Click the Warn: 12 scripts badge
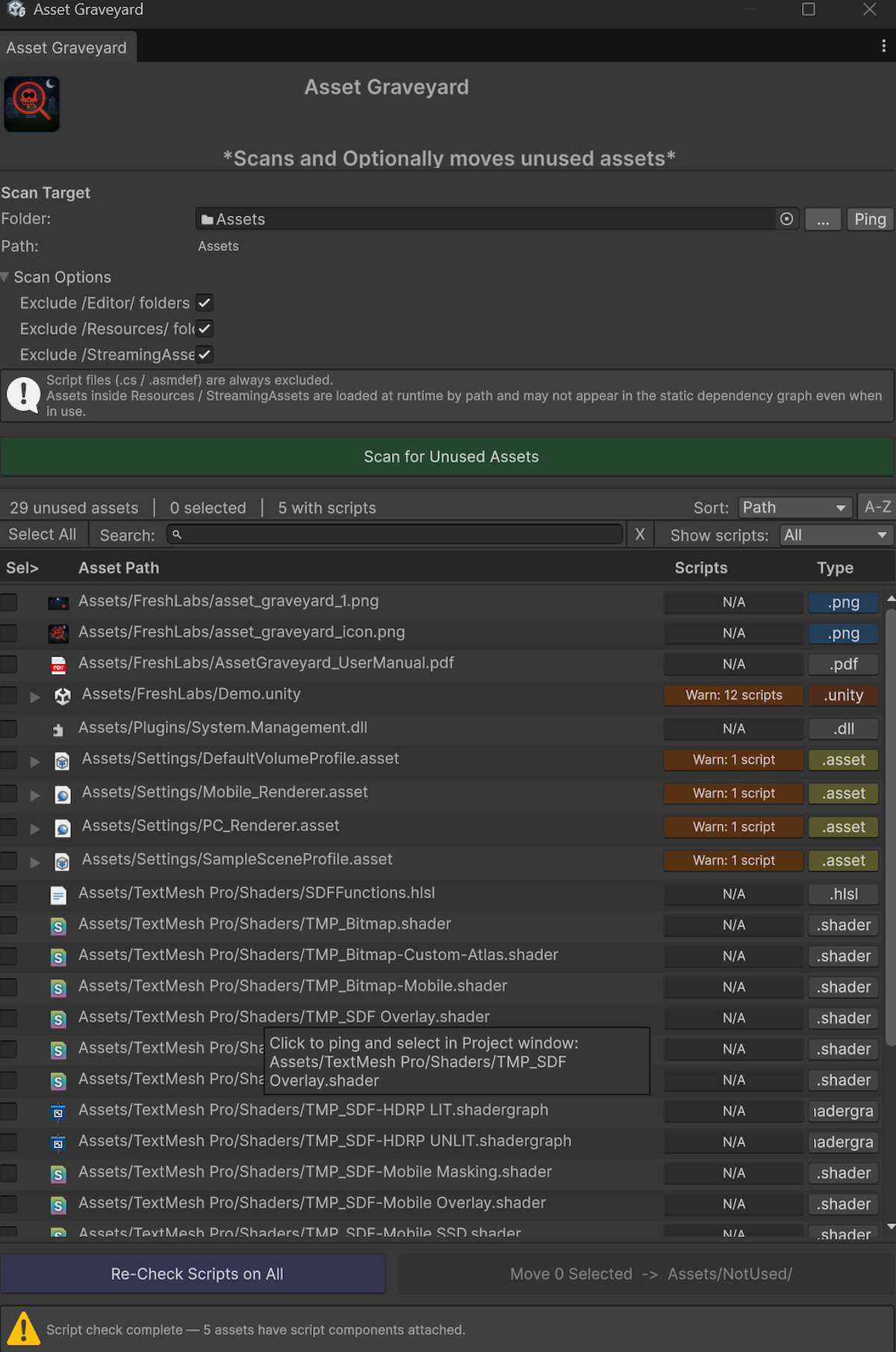Screen dimensions: 896x1352 734,695
